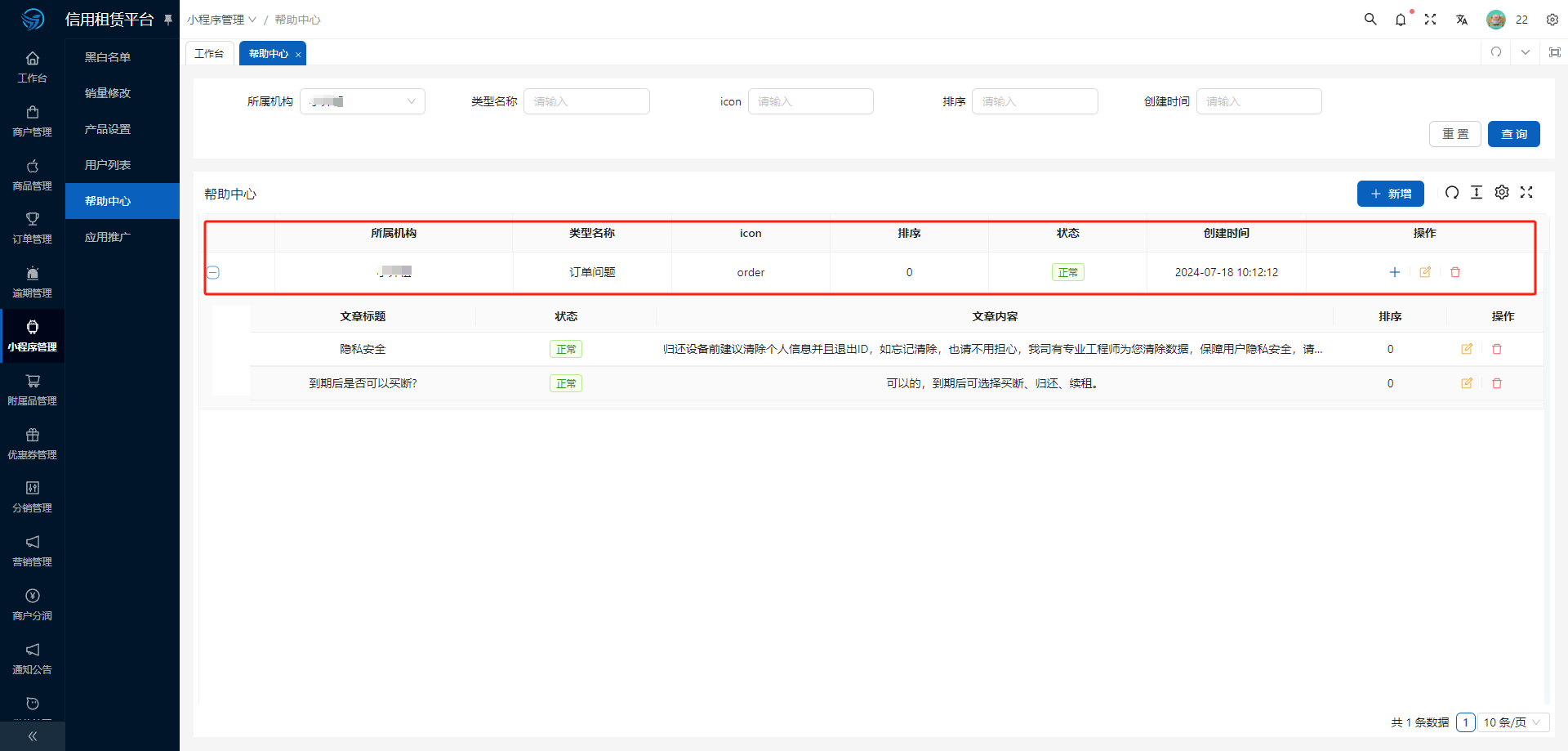1568x751 pixels.
Task: Open 商户管理 in the sidebar
Action: (33, 121)
